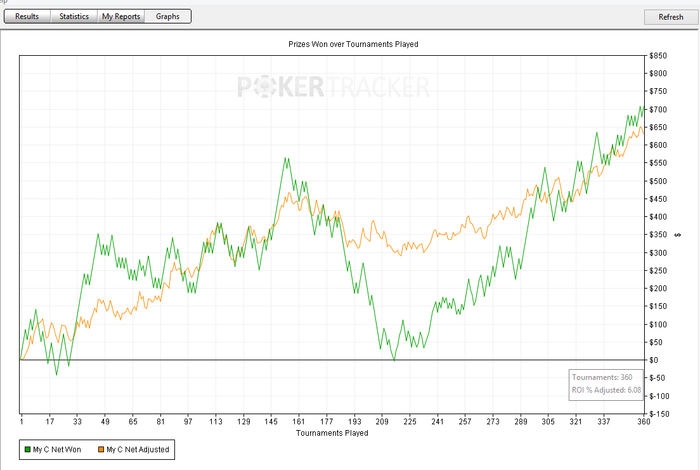Click the green My C Net Won swatch
700x470 pixels.
[x=27, y=449]
